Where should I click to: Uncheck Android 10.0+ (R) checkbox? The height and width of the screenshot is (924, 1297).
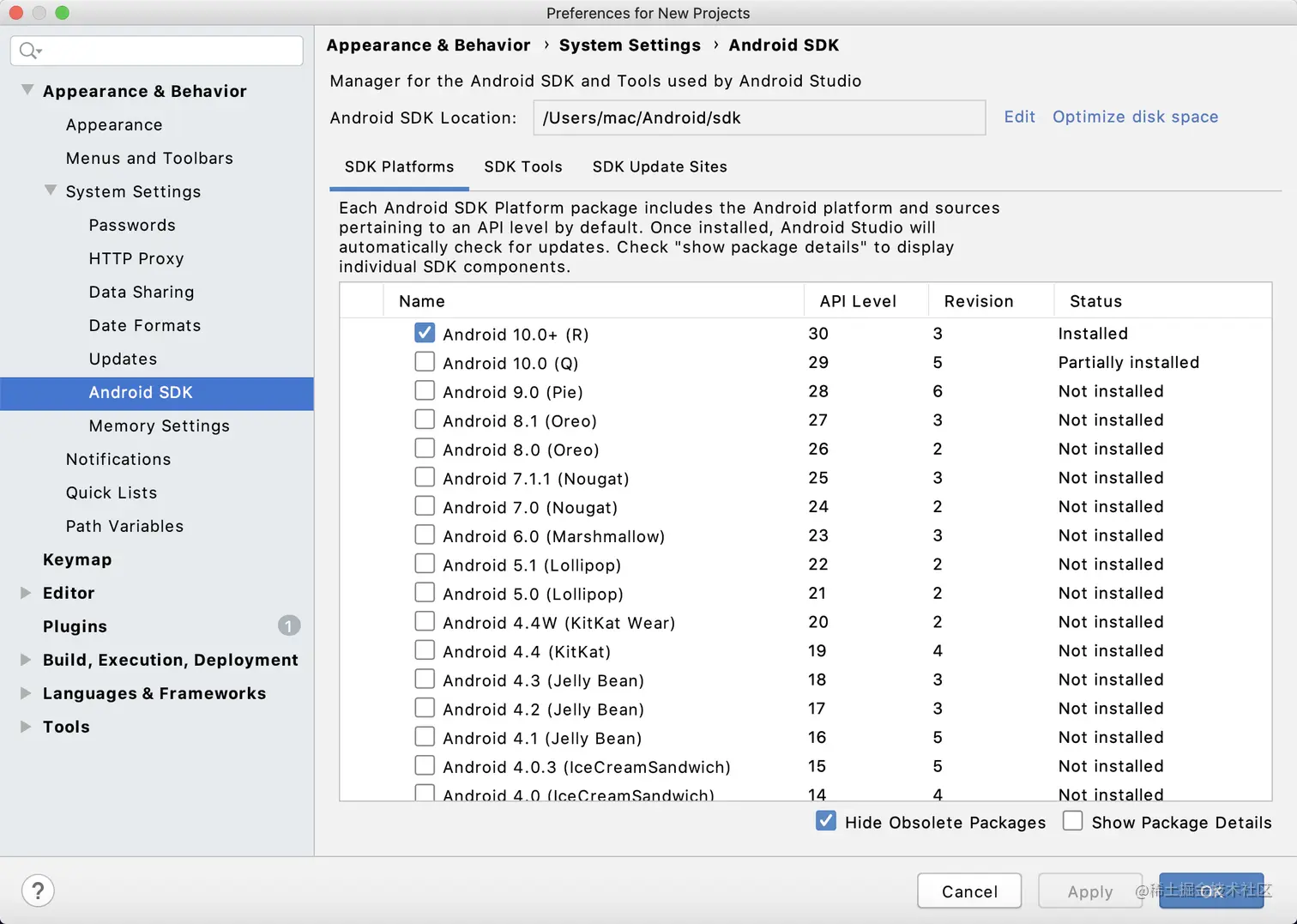click(425, 333)
